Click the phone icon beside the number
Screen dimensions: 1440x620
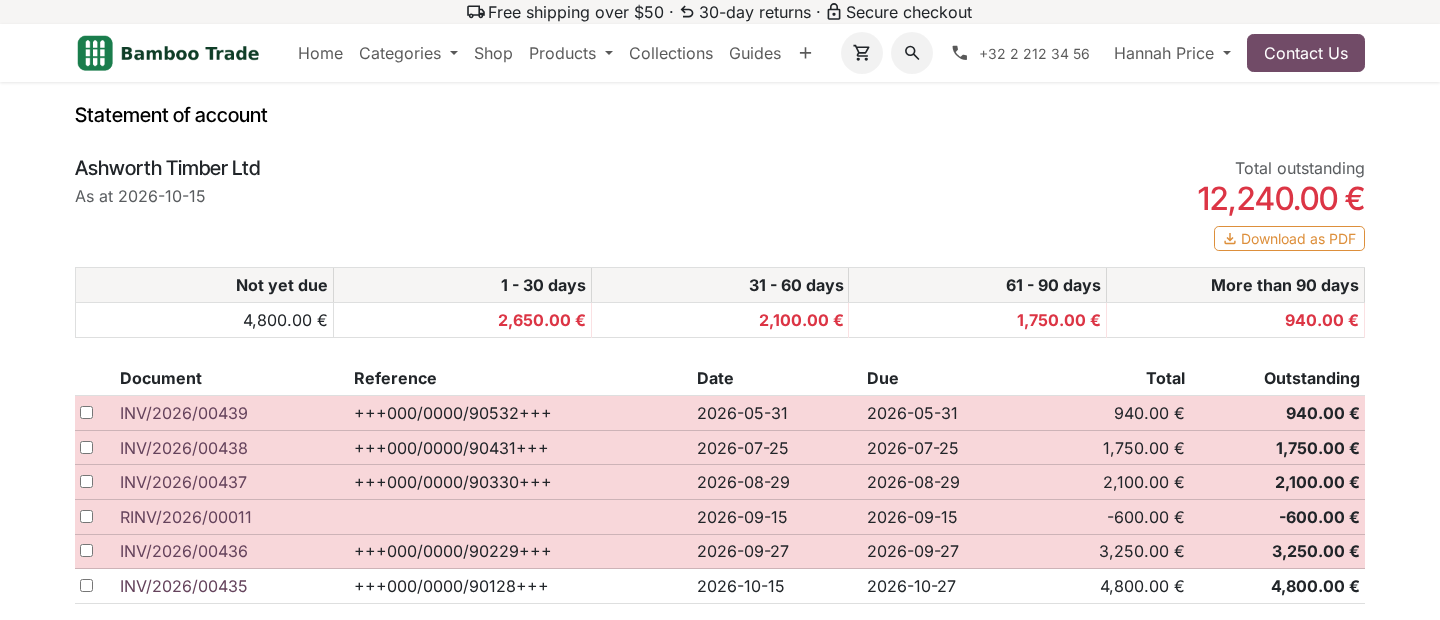tap(960, 53)
